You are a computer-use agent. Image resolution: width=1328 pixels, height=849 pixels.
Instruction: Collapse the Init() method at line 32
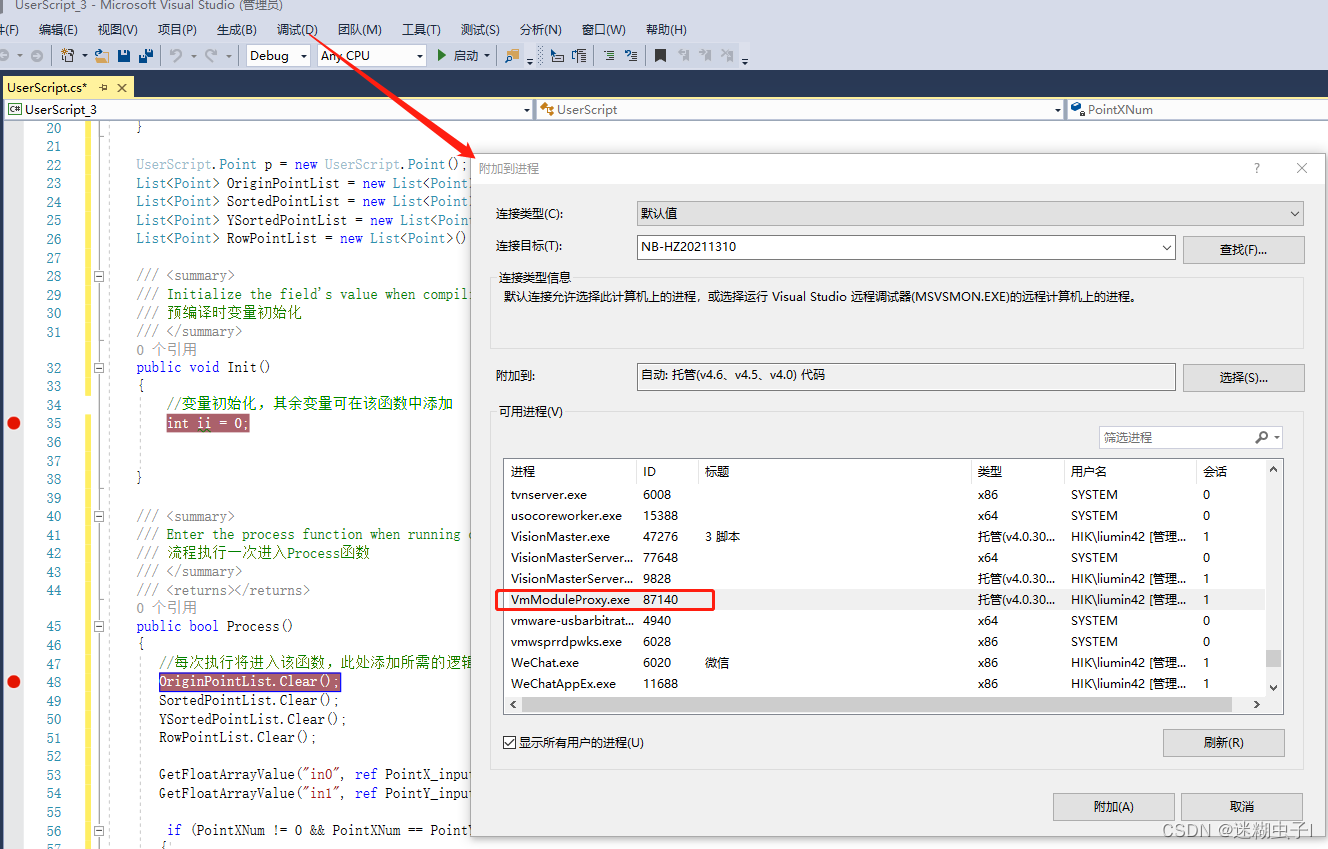[99, 368]
